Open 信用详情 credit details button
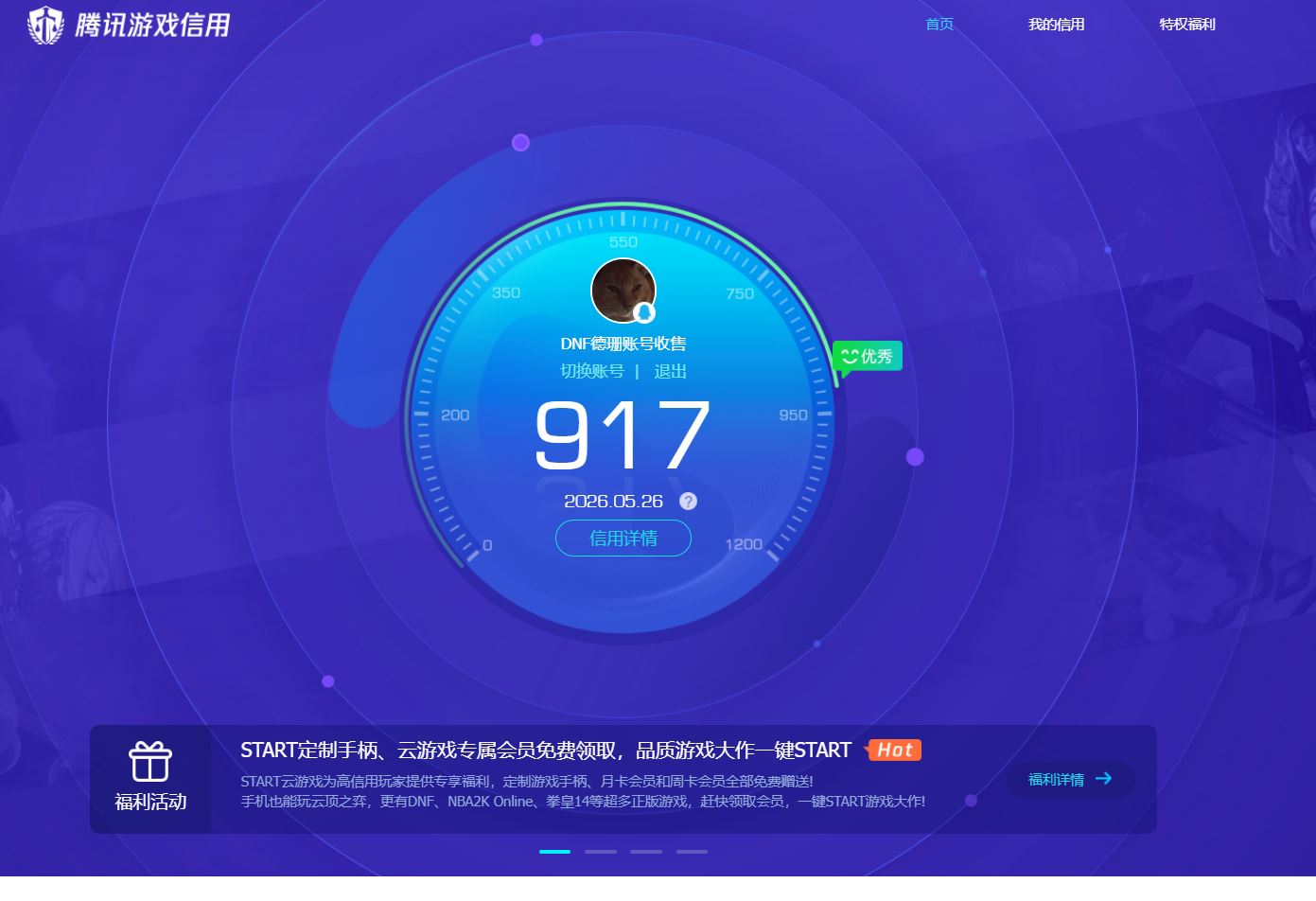1316x901 pixels. pyautogui.click(x=623, y=539)
